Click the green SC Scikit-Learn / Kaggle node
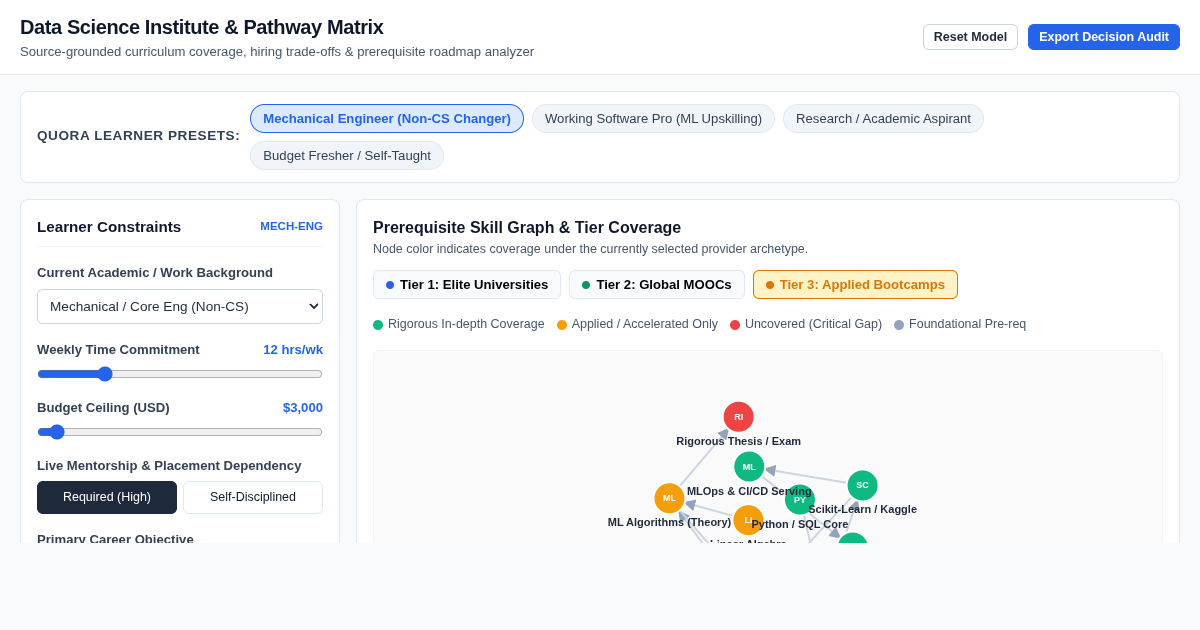The image size is (1200, 630). point(862,485)
